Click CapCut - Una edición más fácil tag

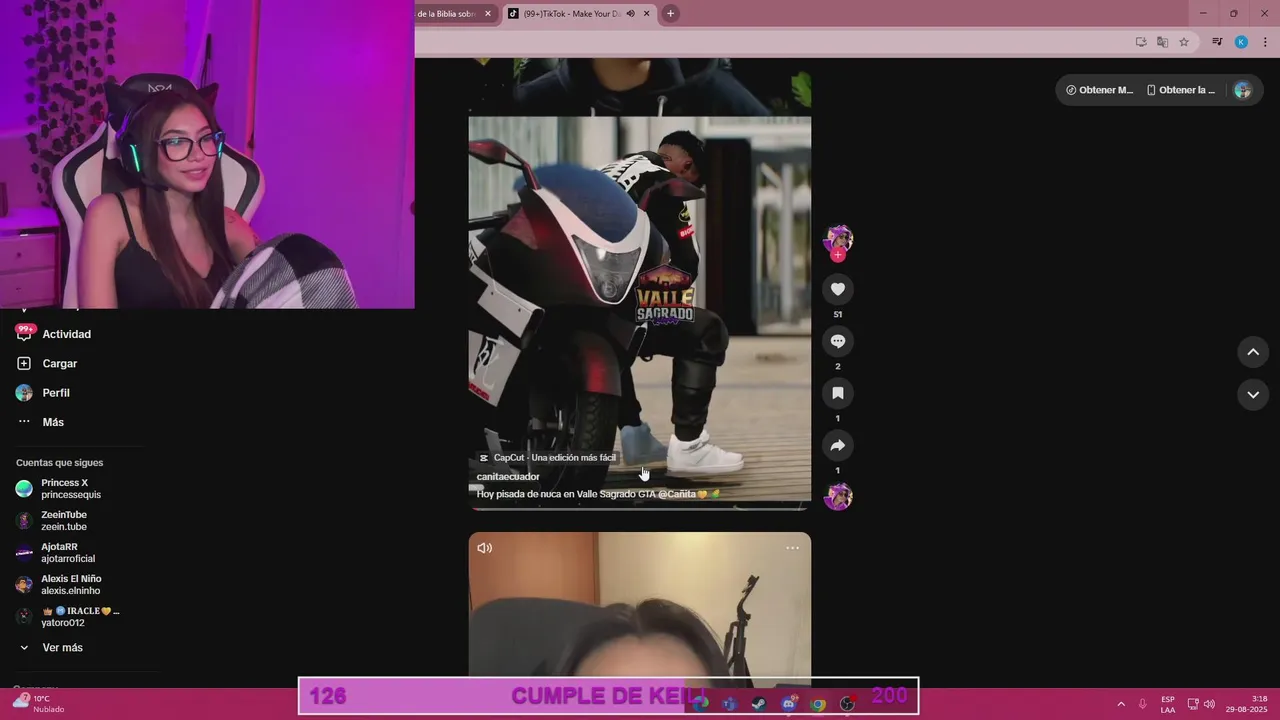[548, 457]
